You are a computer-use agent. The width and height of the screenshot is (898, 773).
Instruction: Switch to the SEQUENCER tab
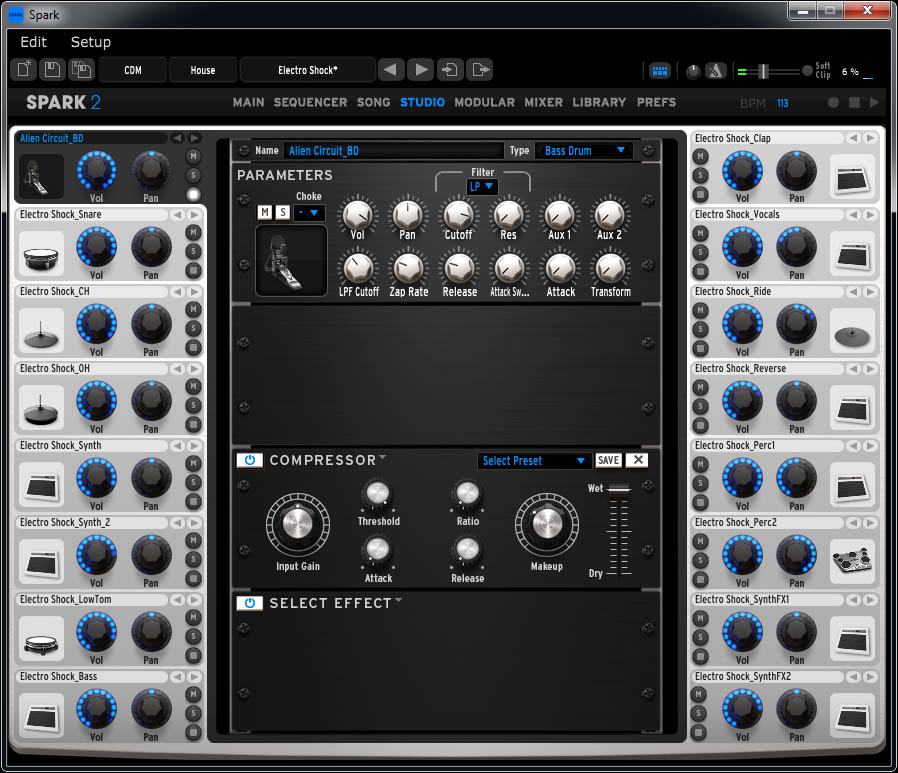pos(310,102)
